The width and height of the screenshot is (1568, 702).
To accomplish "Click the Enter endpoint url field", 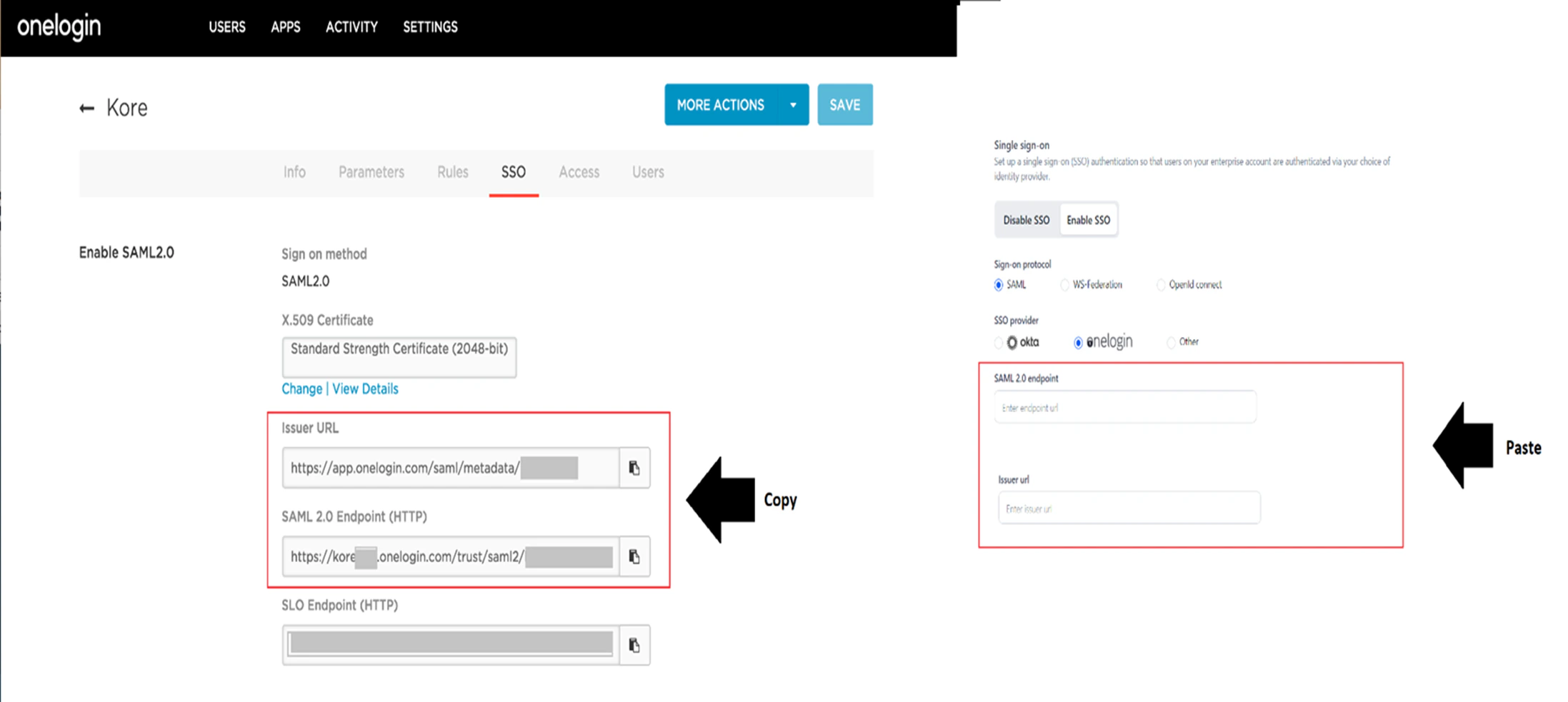I will [1124, 406].
